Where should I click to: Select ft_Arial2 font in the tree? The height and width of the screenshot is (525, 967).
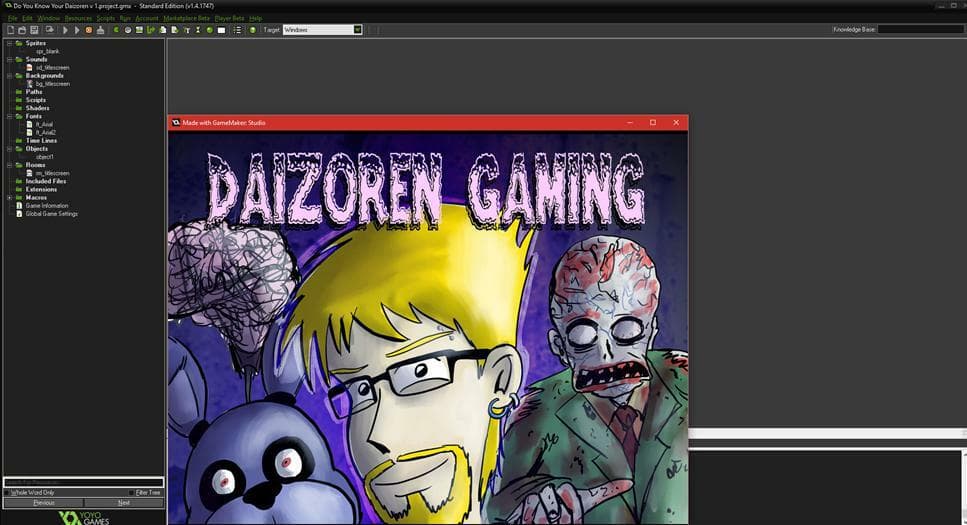(46, 133)
